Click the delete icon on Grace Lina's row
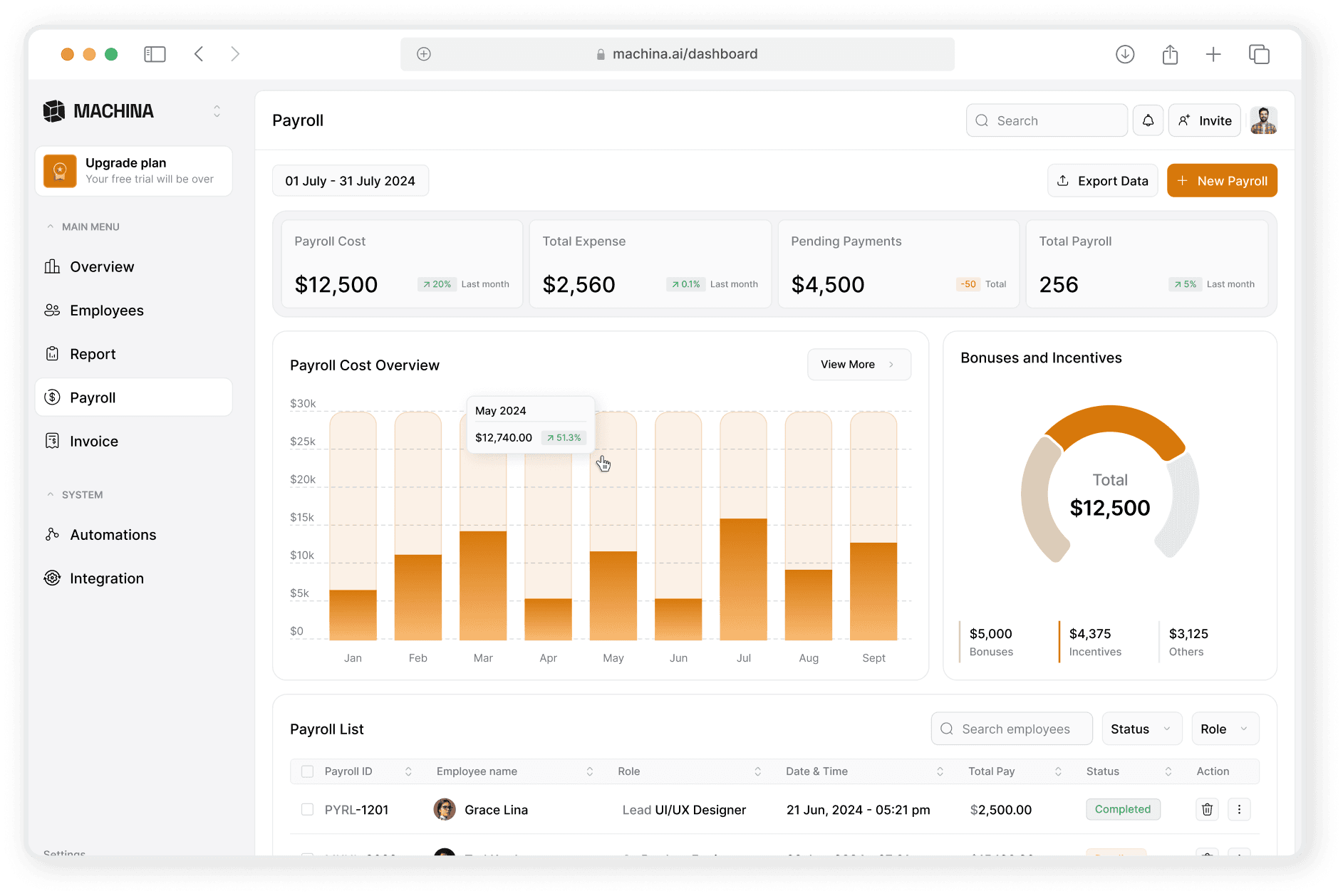 click(x=1206, y=809)
